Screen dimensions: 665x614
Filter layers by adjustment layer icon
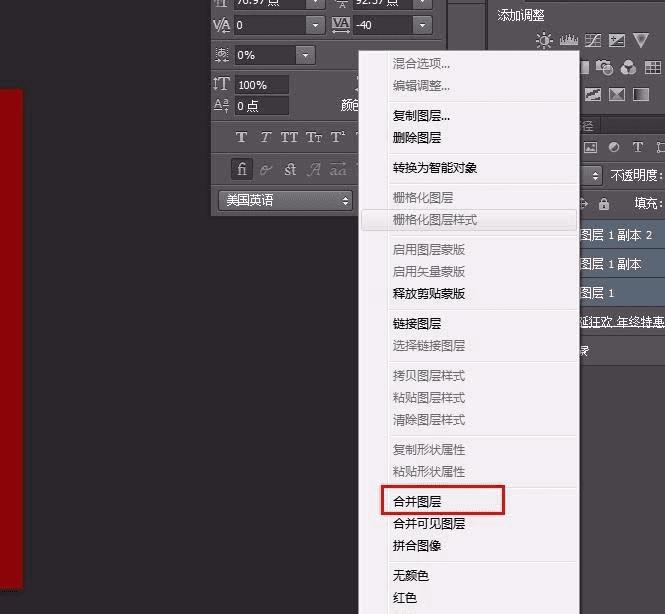614,147
